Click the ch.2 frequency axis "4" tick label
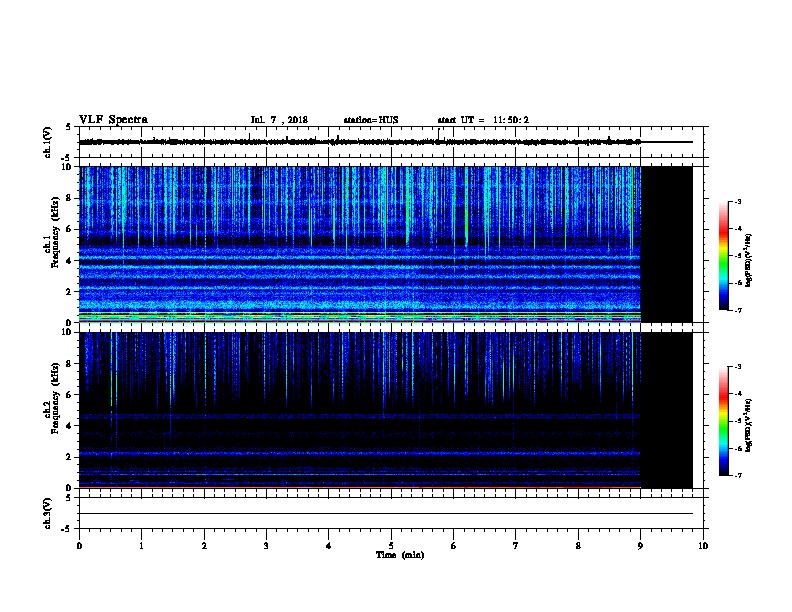This screenshot has width=792, height=612. [x=70, y=426]
